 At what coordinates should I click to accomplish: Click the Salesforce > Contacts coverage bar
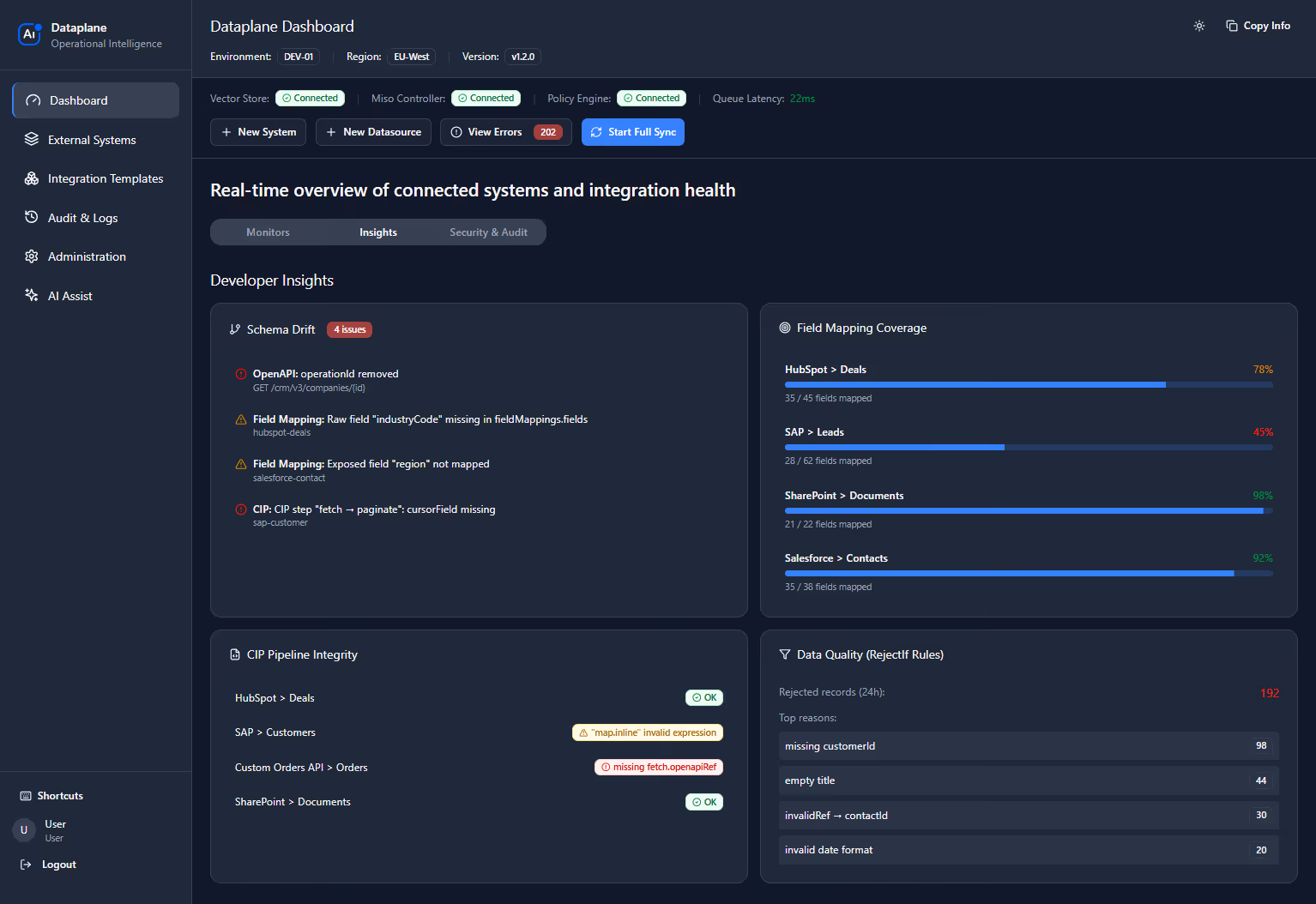[1029, 574]
